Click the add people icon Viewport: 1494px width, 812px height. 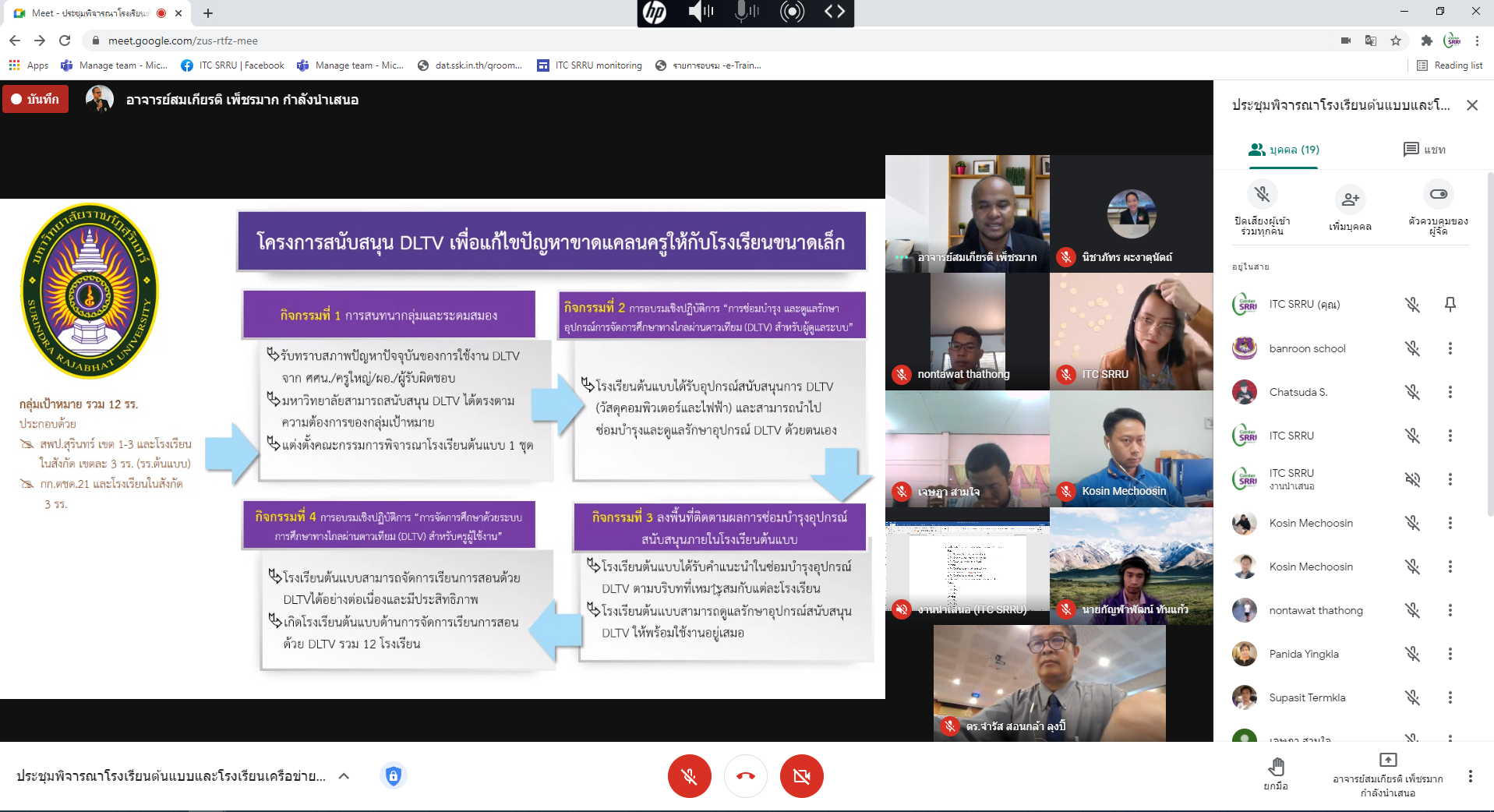pyautogui.click(x=1350, y=199)
